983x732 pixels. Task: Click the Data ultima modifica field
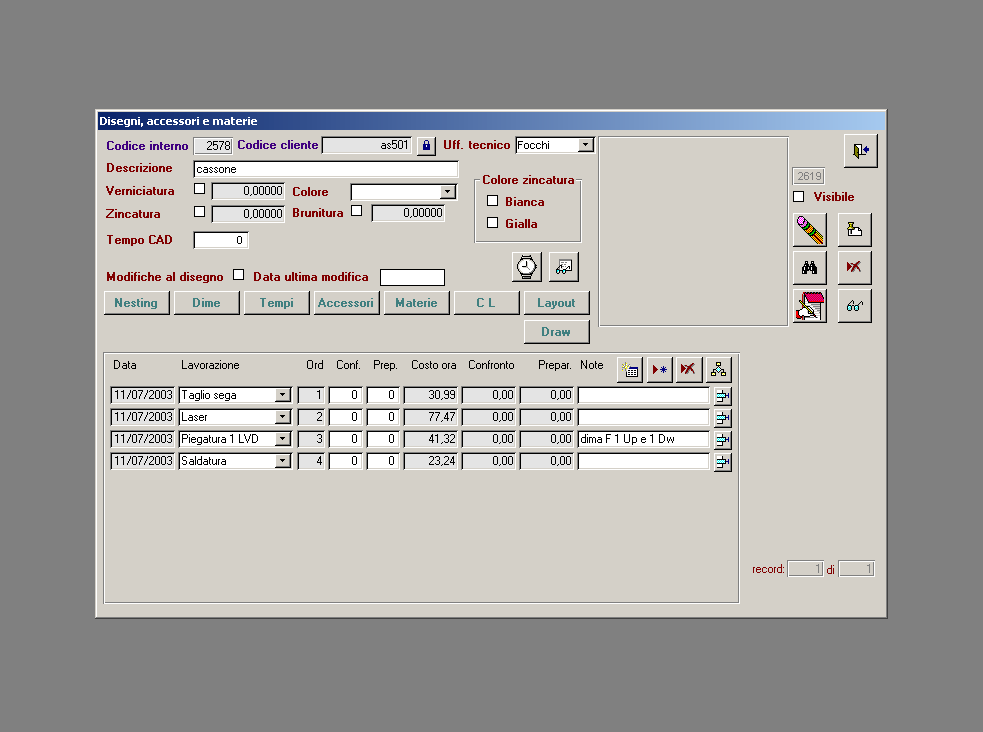click(x=413, y=277)
